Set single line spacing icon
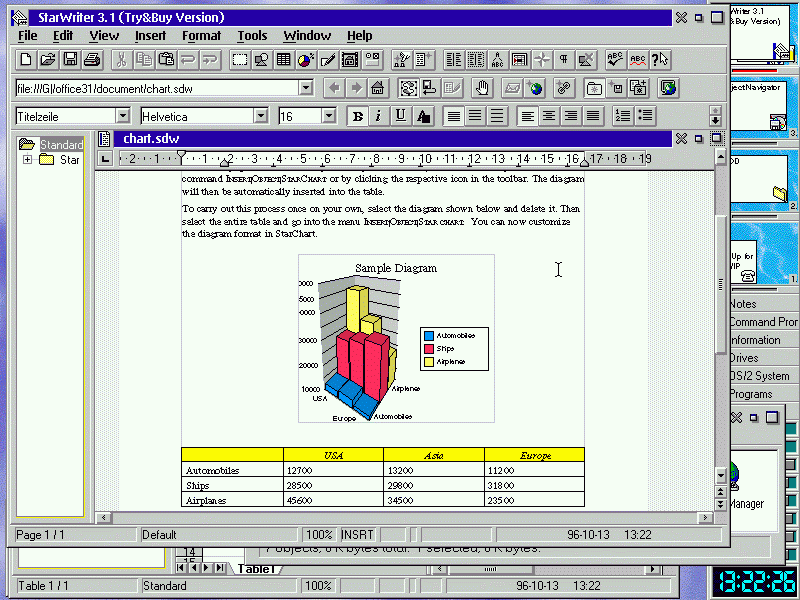This screenshot has width=800, height=600. [x=453, y=116]
